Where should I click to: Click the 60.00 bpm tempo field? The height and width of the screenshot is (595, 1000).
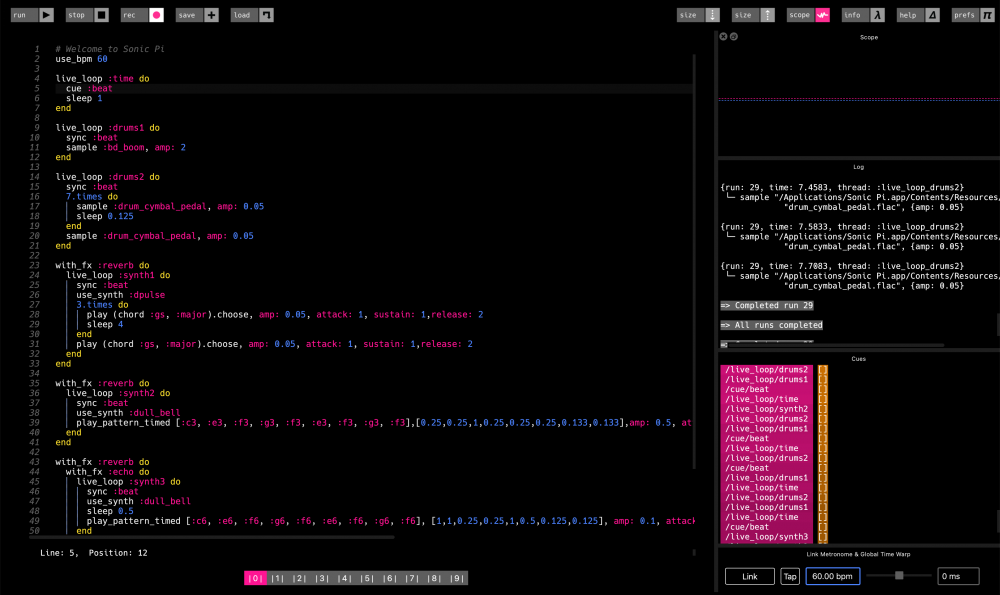(832, 576)
